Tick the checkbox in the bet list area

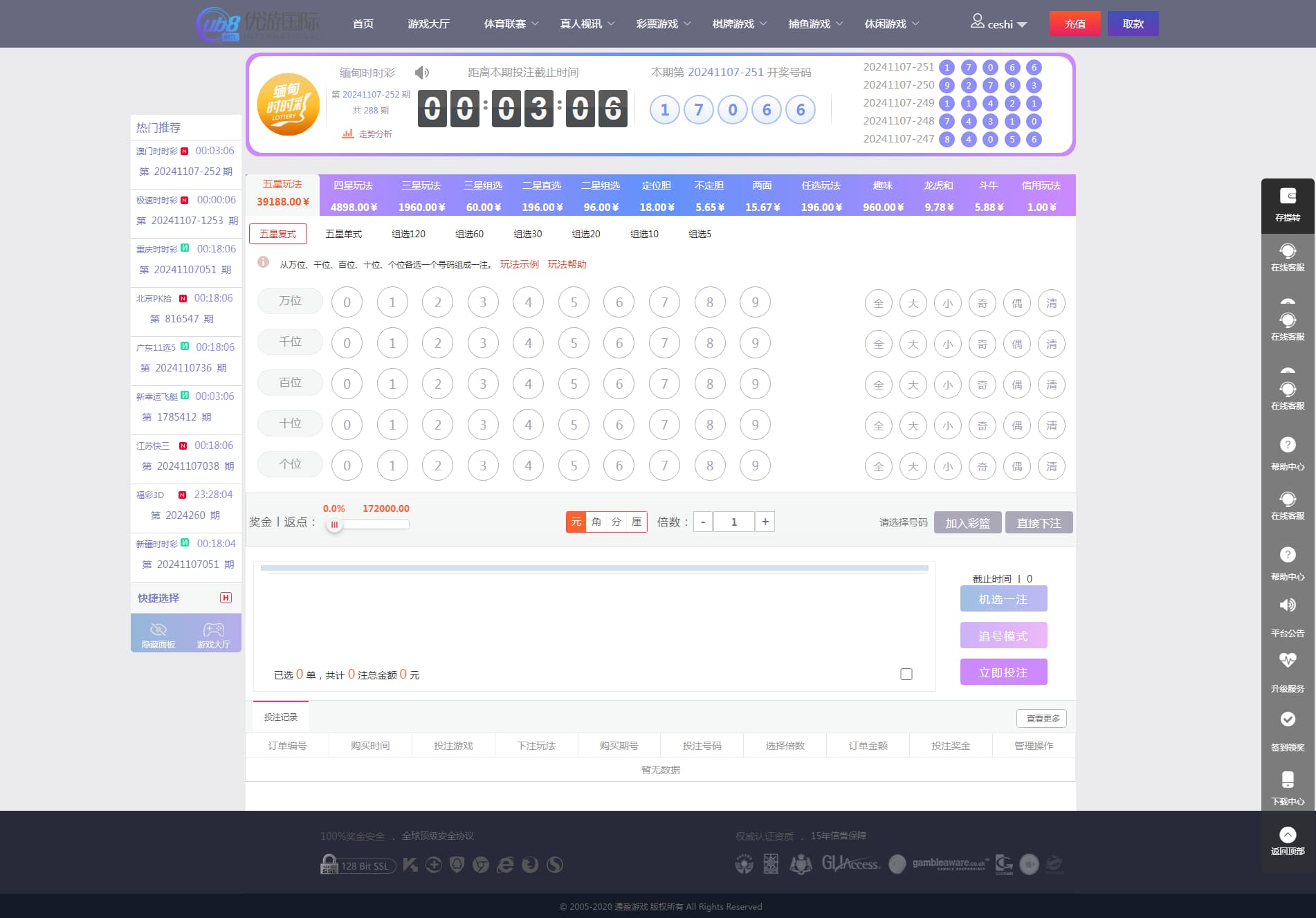pyautogui.click(x=906, y=674)
